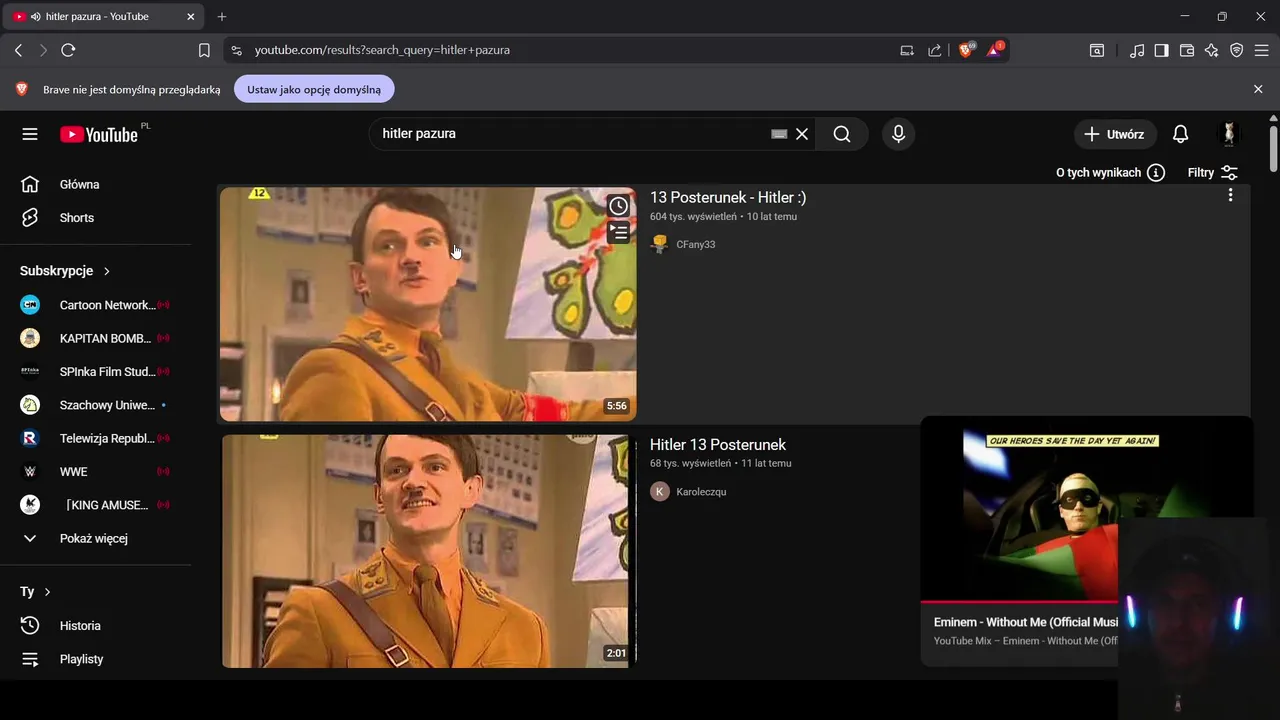The image size is (1280, 720).
Task: Play the 5:56 video thumbnail
Action: [x=428, y=304]
